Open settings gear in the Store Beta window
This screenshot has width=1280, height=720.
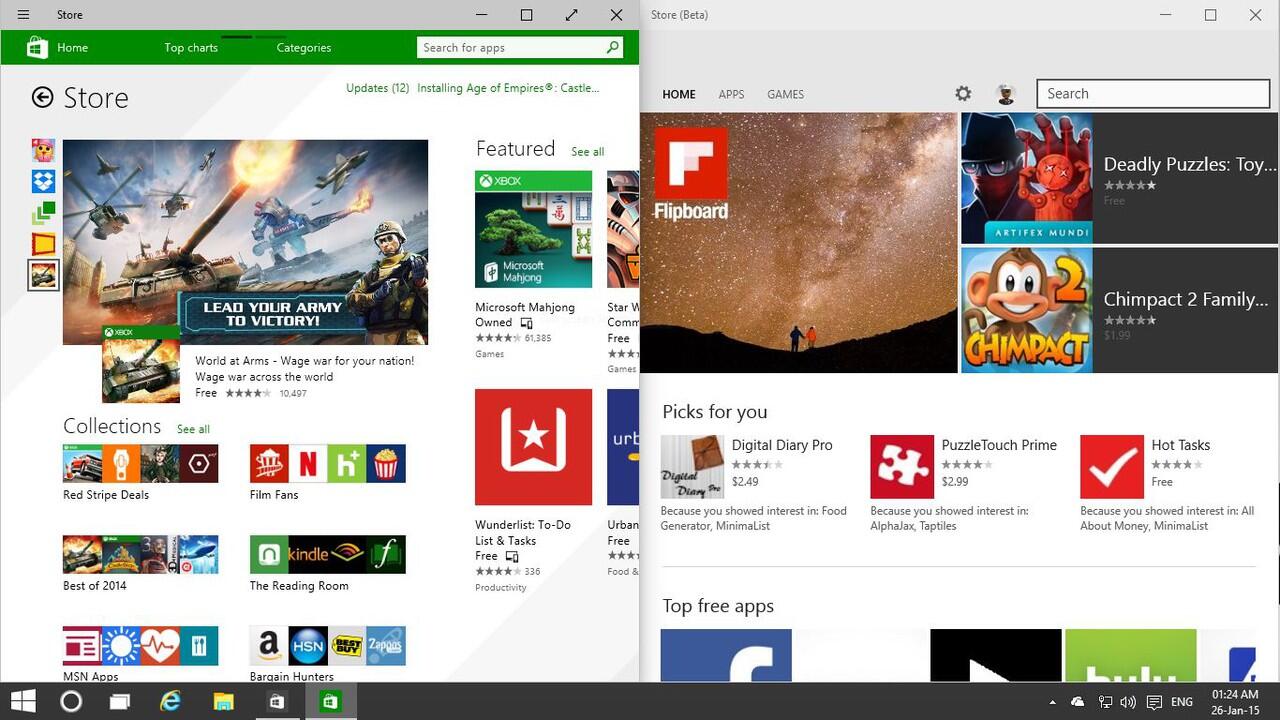point(963,93)
